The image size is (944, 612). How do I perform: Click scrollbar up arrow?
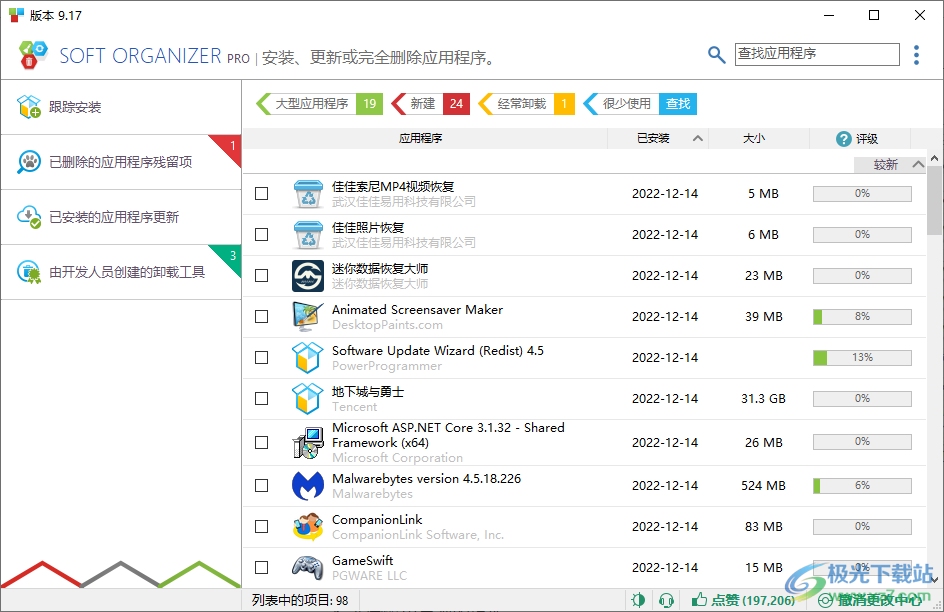coord(934,158)
